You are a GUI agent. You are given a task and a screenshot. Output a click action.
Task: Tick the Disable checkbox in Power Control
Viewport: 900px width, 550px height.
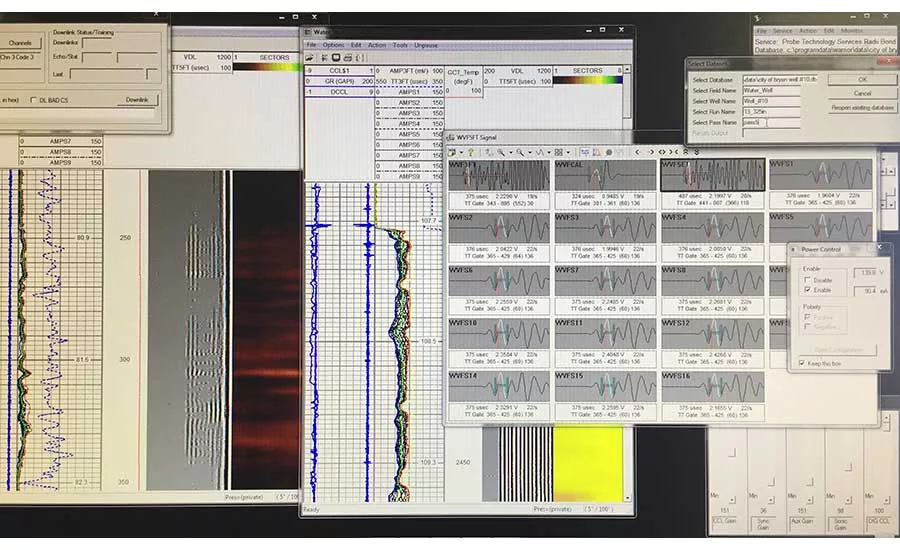[x=808, y=280]
